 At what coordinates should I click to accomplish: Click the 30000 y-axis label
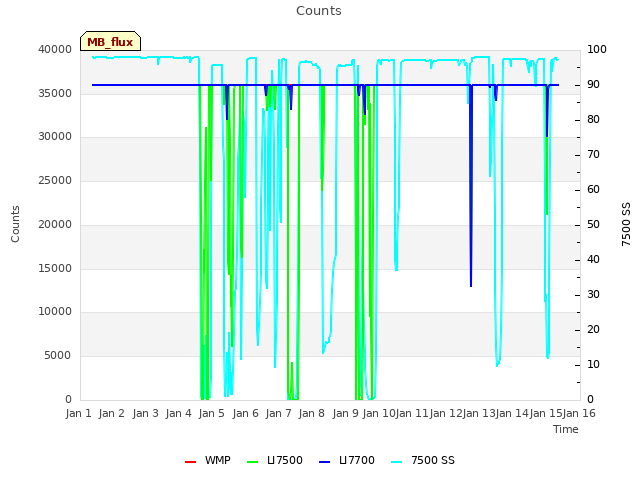point(55,137)
